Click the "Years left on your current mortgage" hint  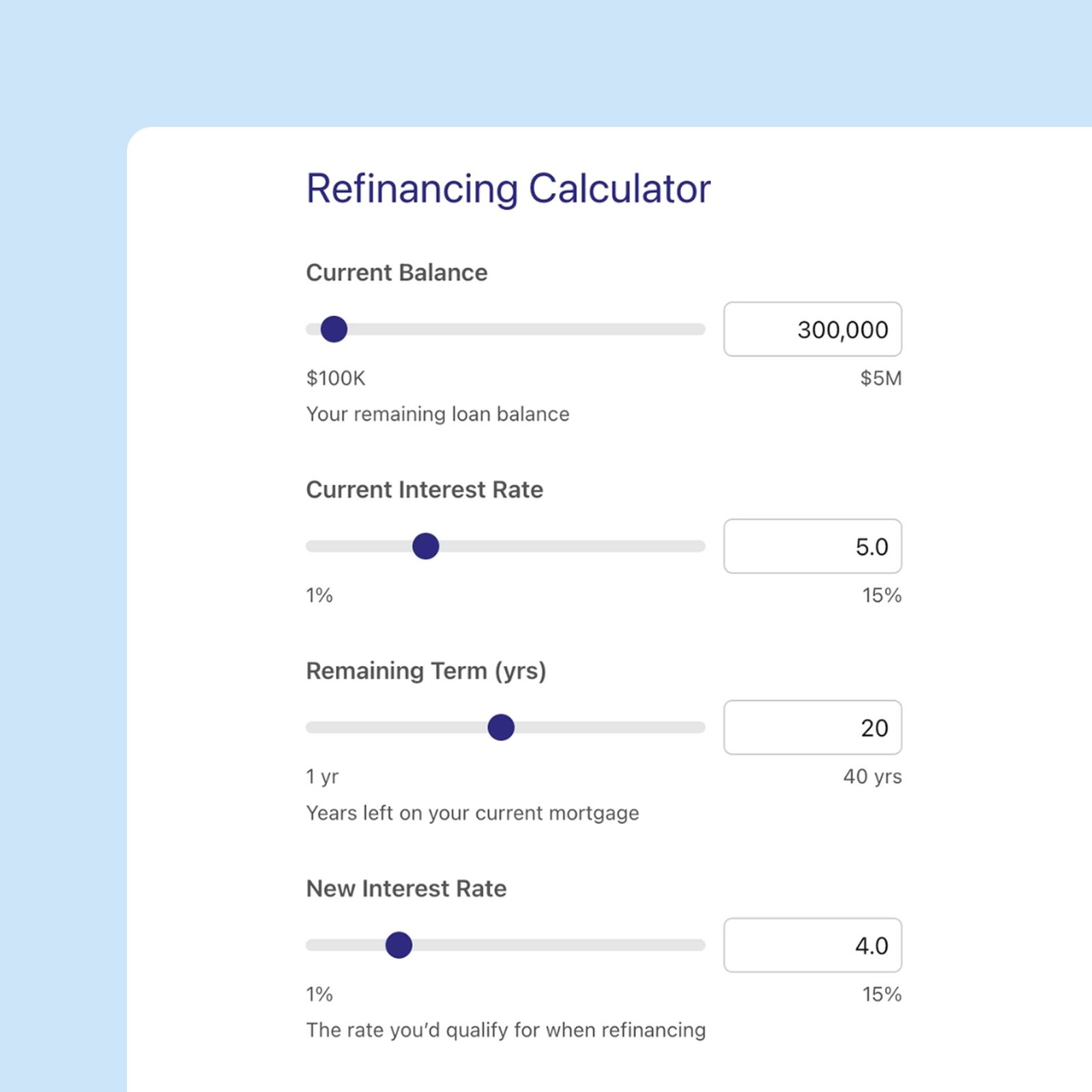click(x=472, y=813)
